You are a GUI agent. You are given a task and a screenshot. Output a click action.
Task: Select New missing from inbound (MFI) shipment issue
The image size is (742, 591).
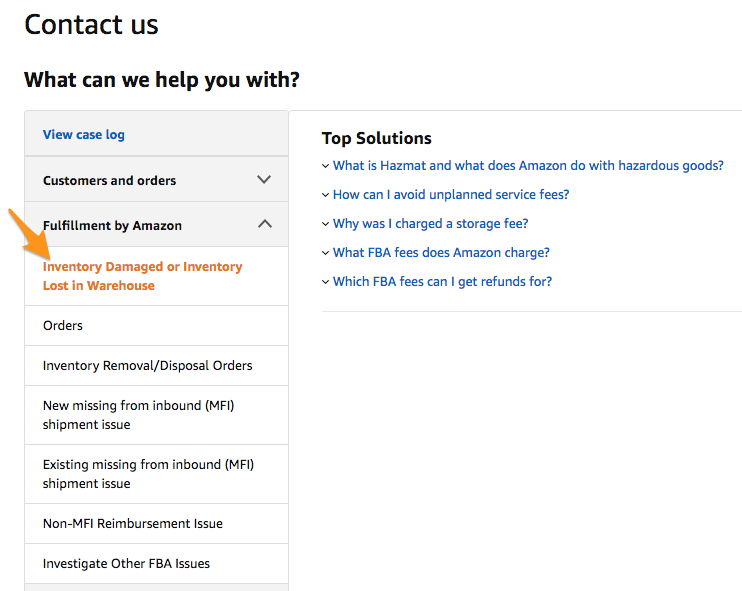tap(138, 415)
